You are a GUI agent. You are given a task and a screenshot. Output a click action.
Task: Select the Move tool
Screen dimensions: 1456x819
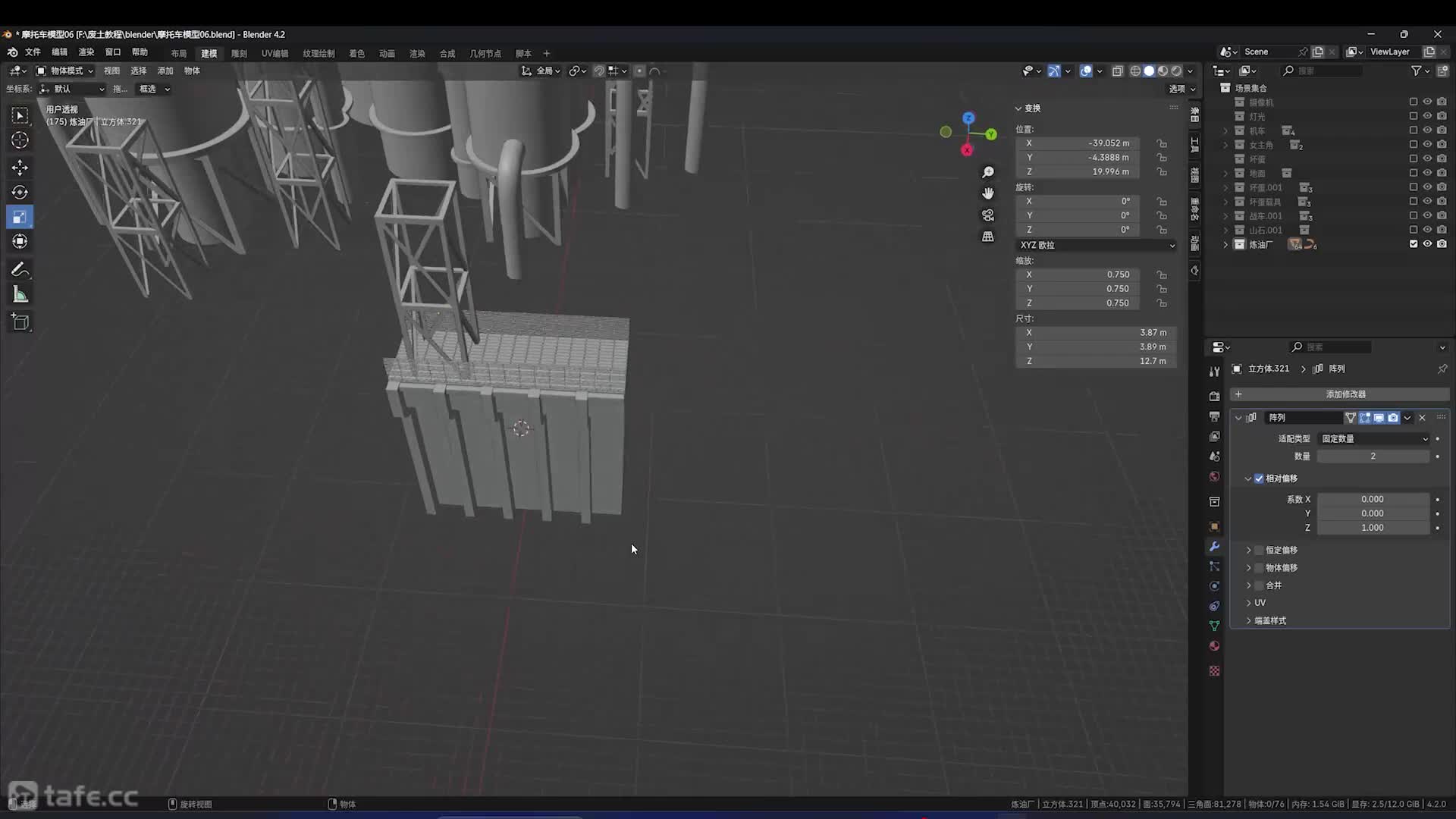click(x=20, y=167)
